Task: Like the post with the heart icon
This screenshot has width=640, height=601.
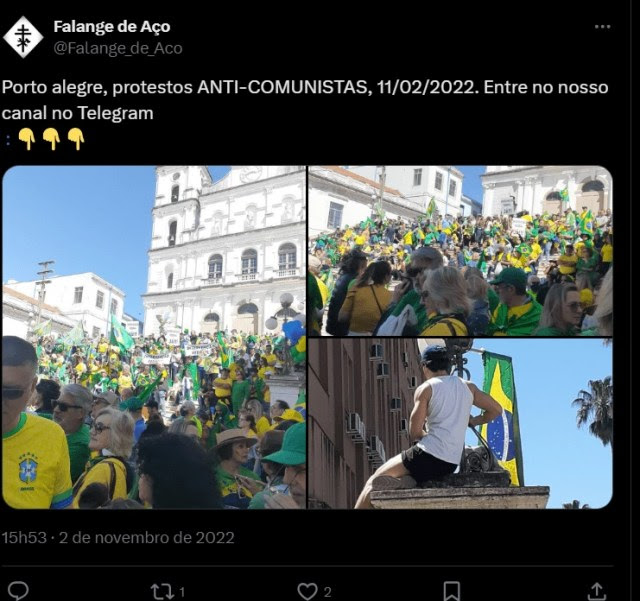Action: pos(307,591)
